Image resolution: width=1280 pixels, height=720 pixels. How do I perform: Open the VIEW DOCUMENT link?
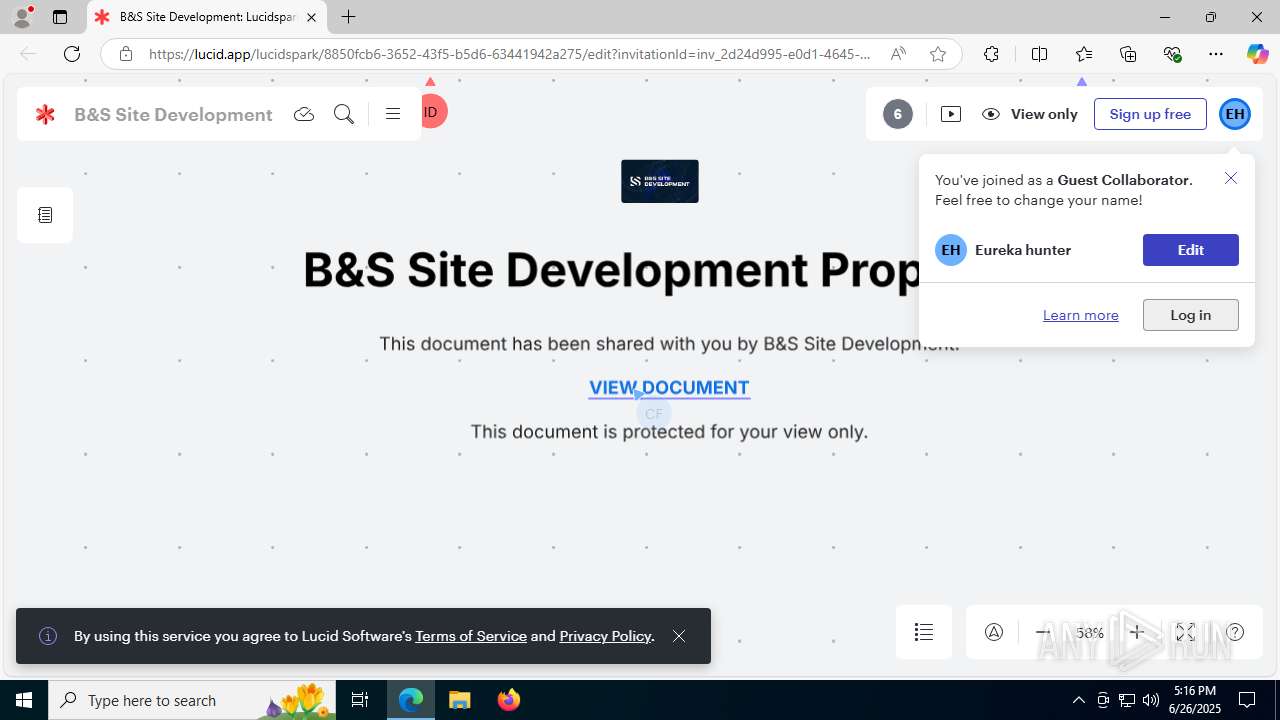tap(669, 388)
